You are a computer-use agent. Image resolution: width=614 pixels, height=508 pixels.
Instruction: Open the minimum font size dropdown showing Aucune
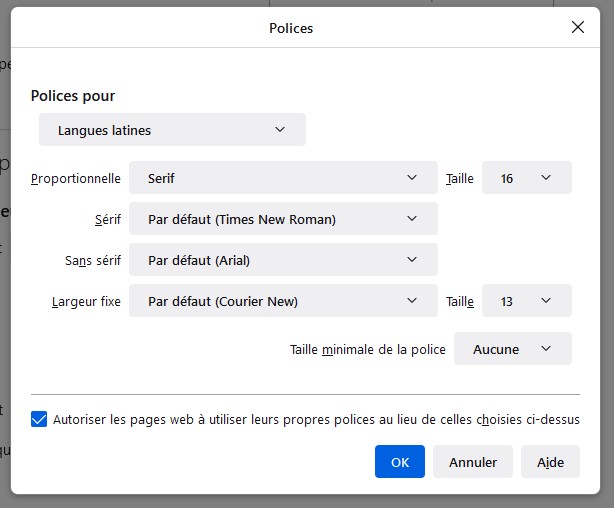pos(512,349)
